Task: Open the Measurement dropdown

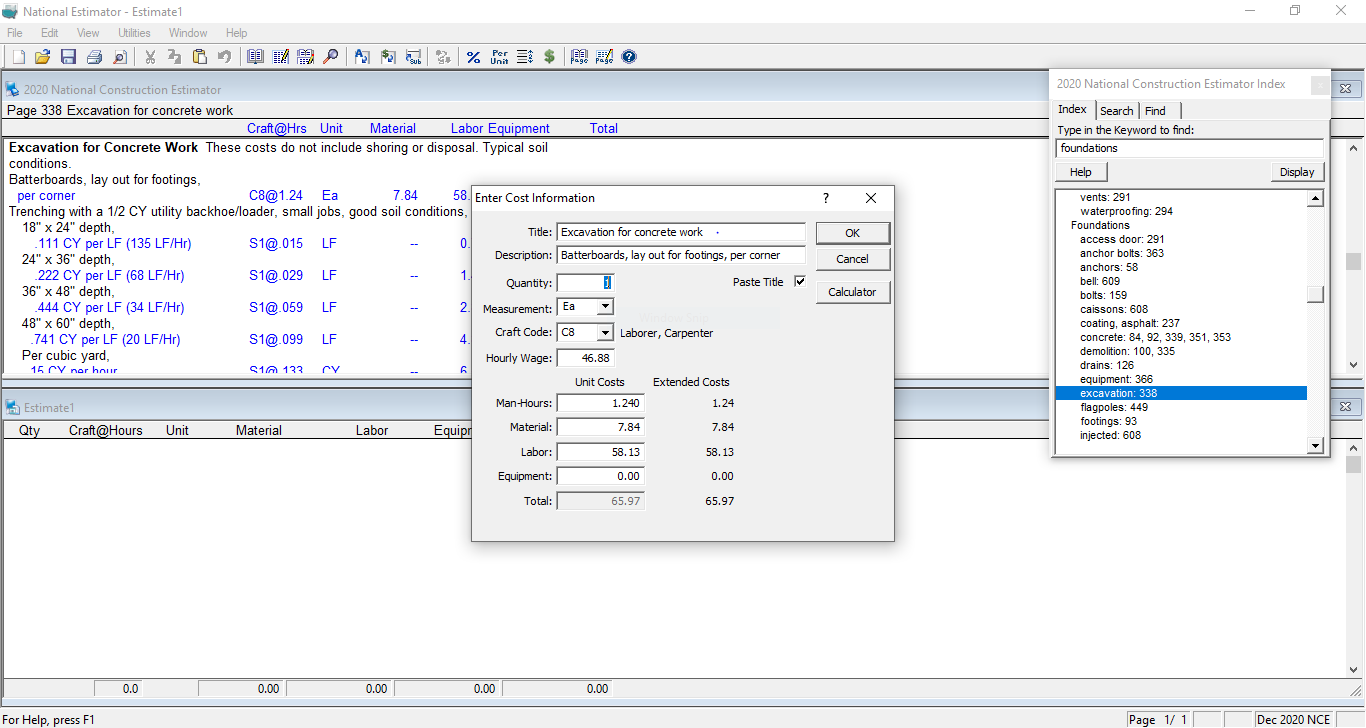Action: 606,307
